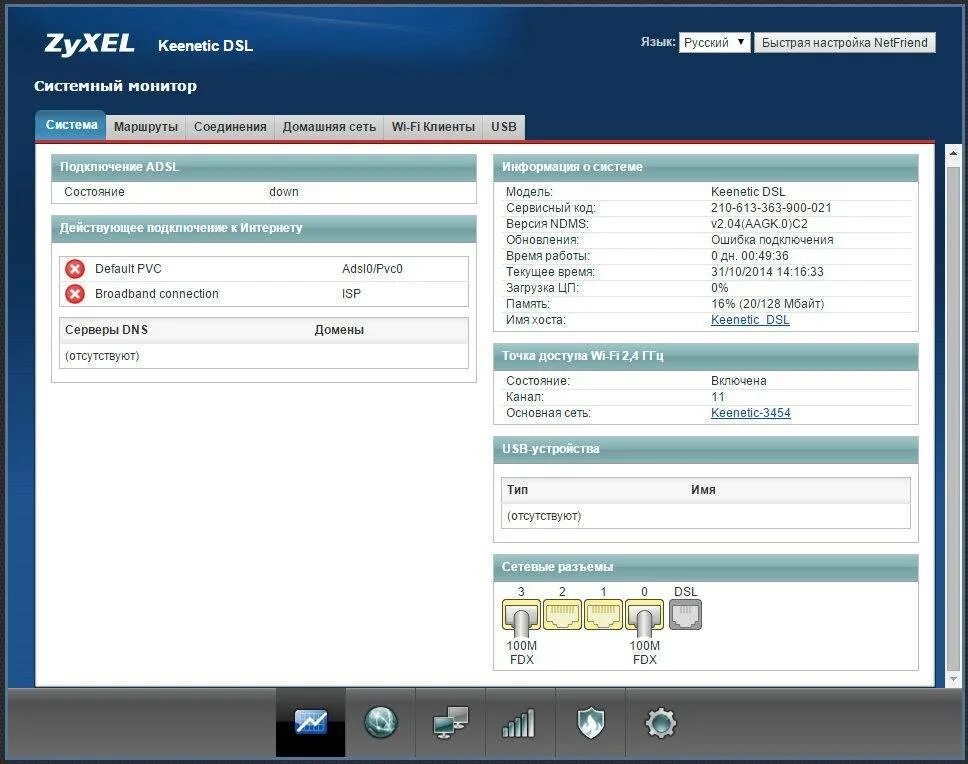968x764 pixels.
Task: Click the Домены column header
Action: 339,330
